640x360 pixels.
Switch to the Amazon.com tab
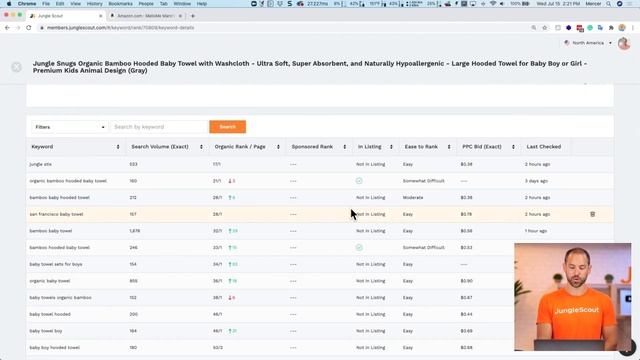[147, 16]
